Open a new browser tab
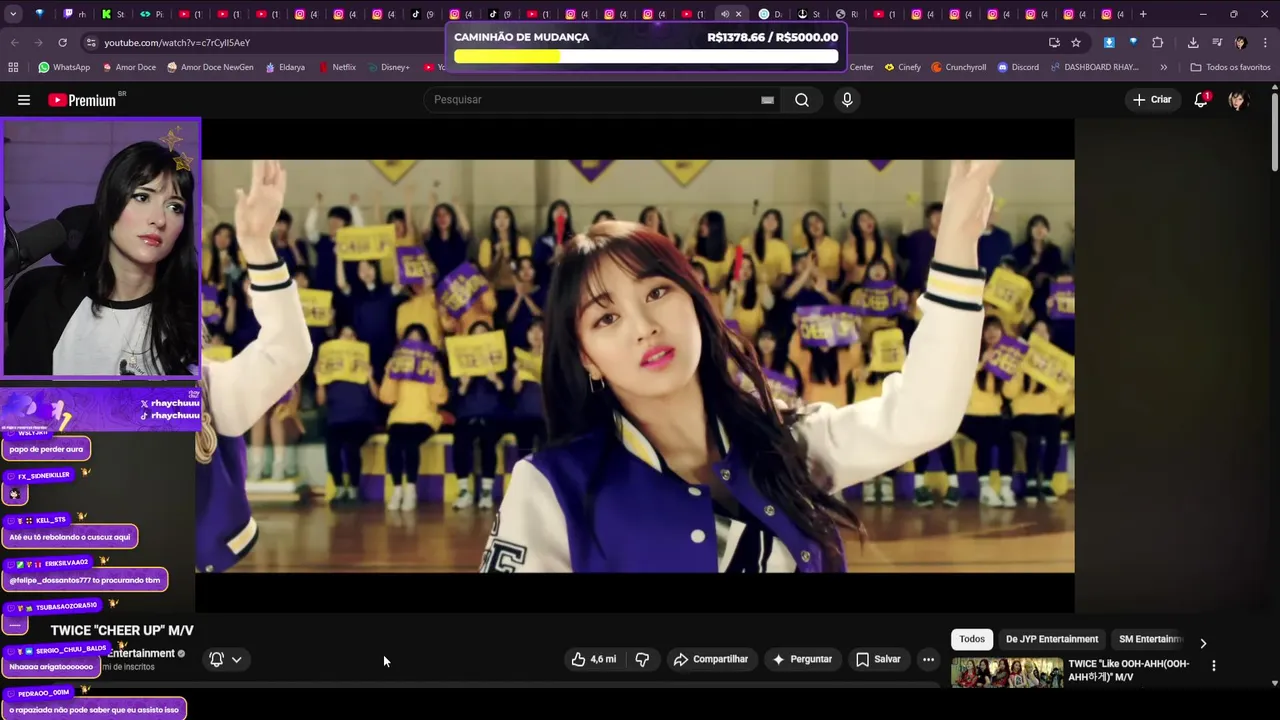 point(1143,14)
